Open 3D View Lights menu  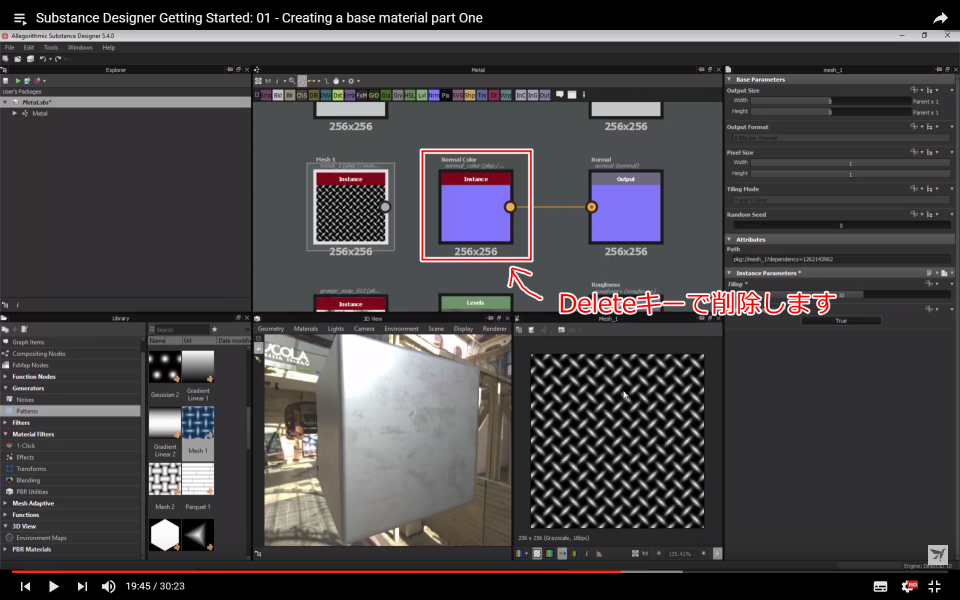click(336, 329)
